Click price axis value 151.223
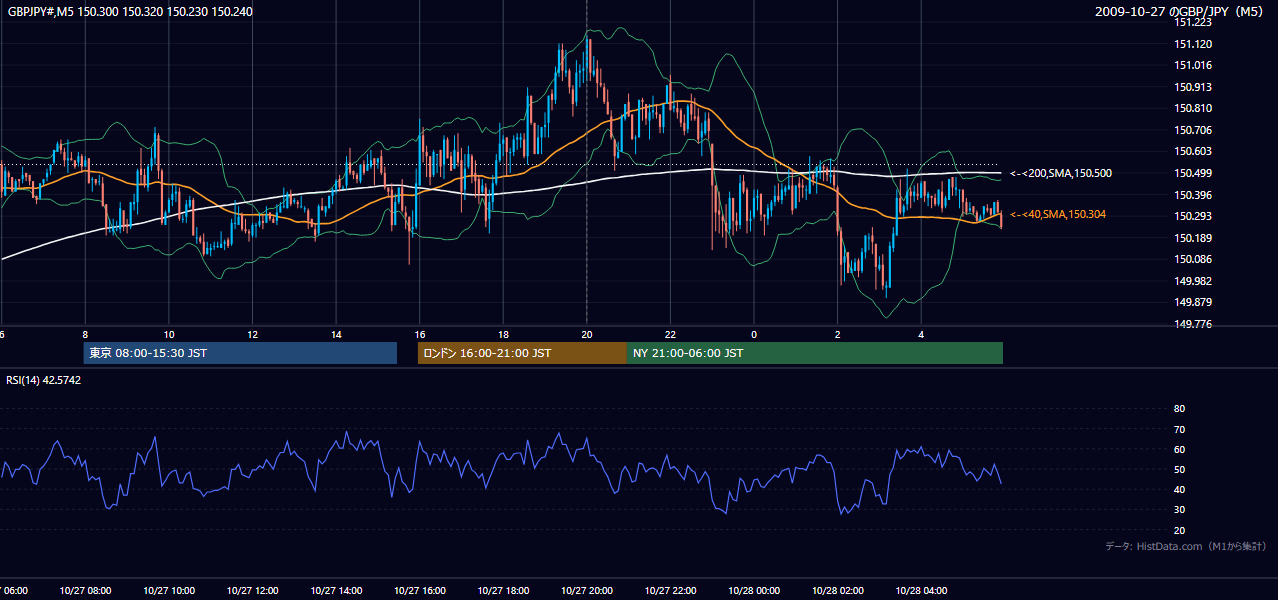Screen dimensions: 1278x600 click(x=1195, y=23)
